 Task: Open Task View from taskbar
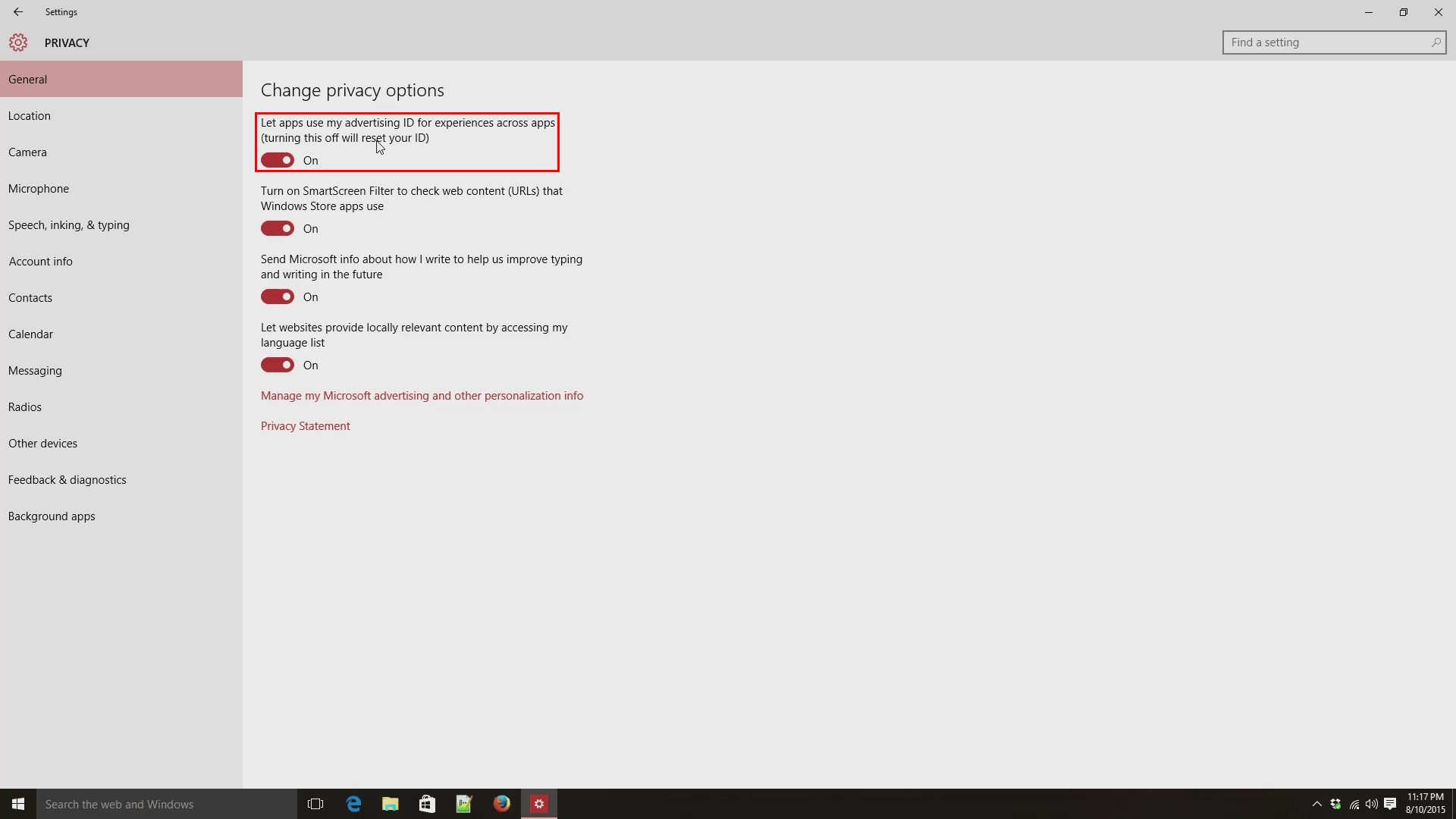tap(315, 804)
